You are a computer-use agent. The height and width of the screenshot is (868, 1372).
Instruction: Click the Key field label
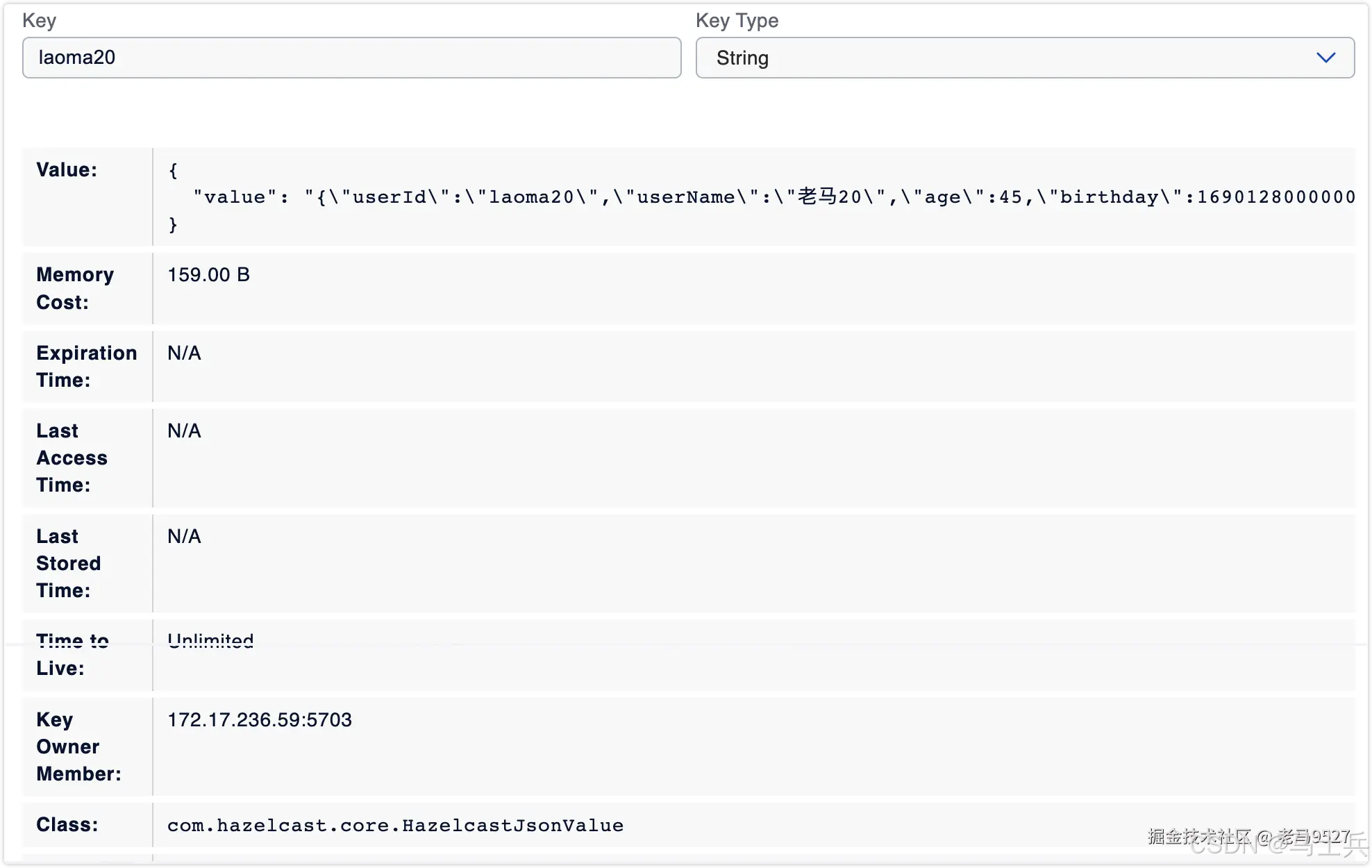[39, 20]
